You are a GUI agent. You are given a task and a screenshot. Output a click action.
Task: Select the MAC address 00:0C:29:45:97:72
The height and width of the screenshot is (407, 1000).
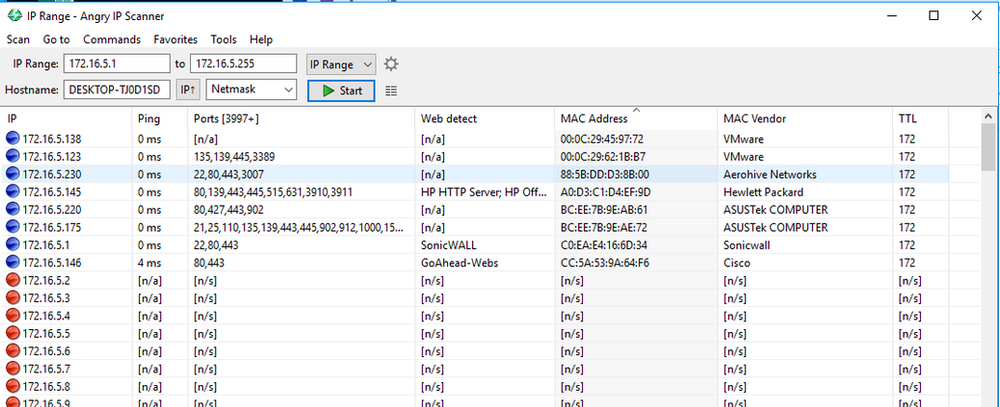[602, 139]
